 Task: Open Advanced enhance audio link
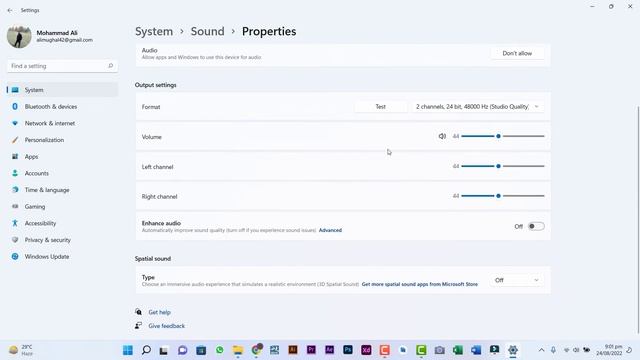330,230
